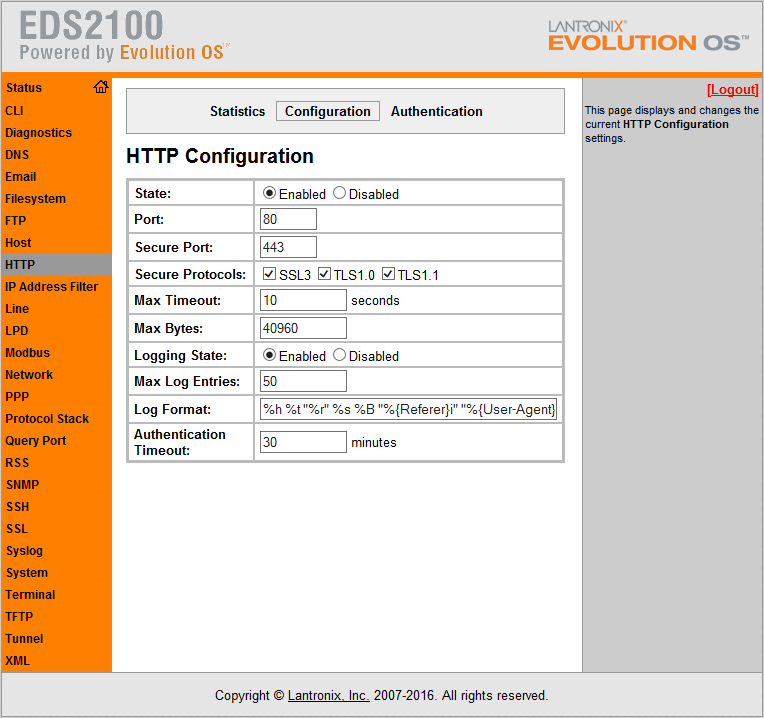Open the Statistics tab
The image size is (764, 718).
[x=237, y=111]
